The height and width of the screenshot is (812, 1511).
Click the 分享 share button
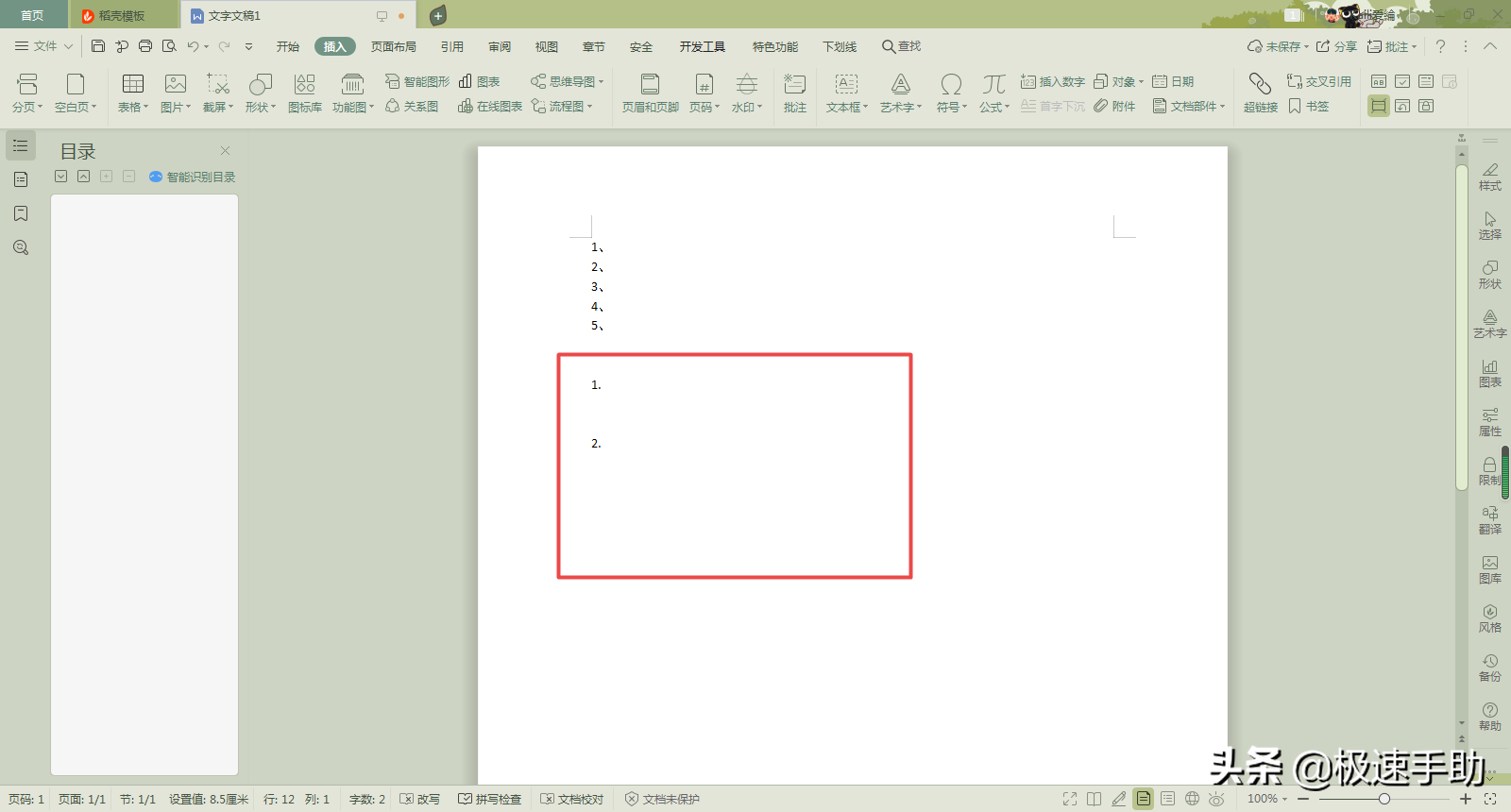[1337, 46]
